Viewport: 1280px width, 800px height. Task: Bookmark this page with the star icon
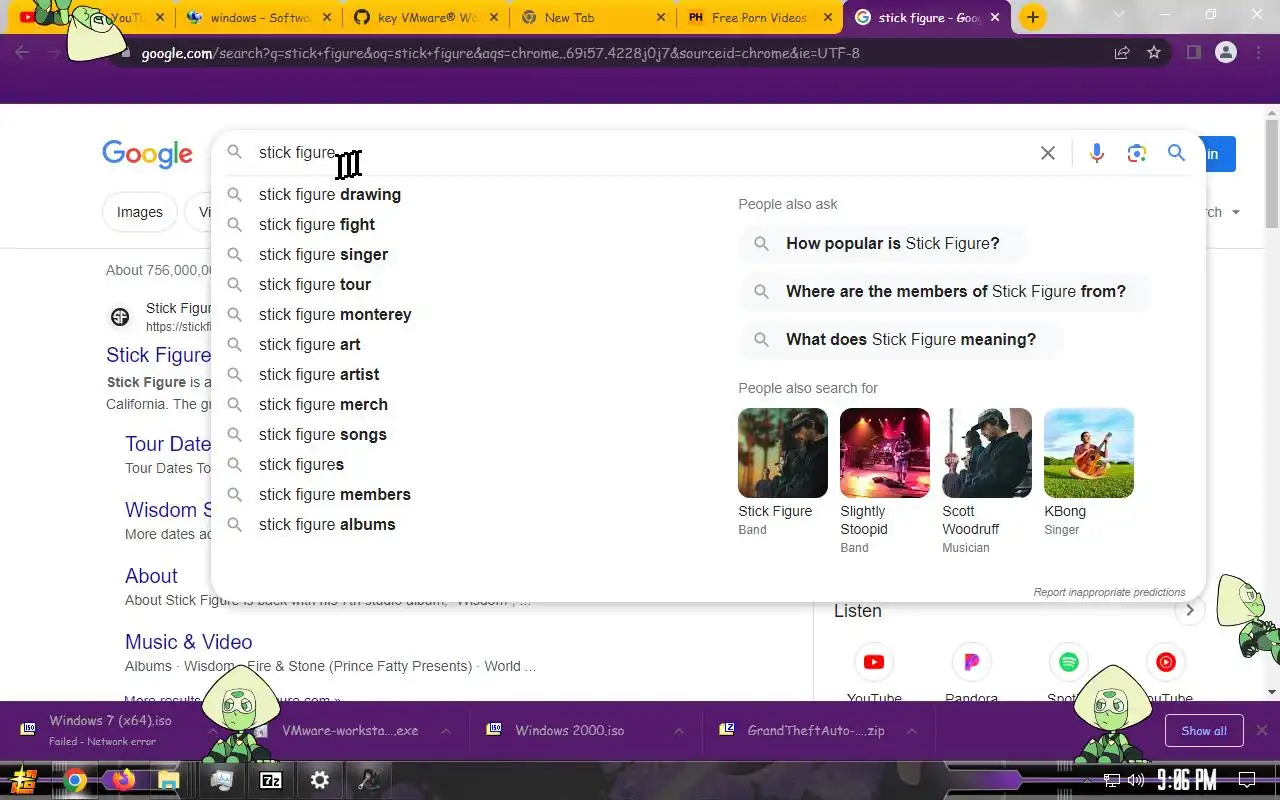coord(1154,53)
